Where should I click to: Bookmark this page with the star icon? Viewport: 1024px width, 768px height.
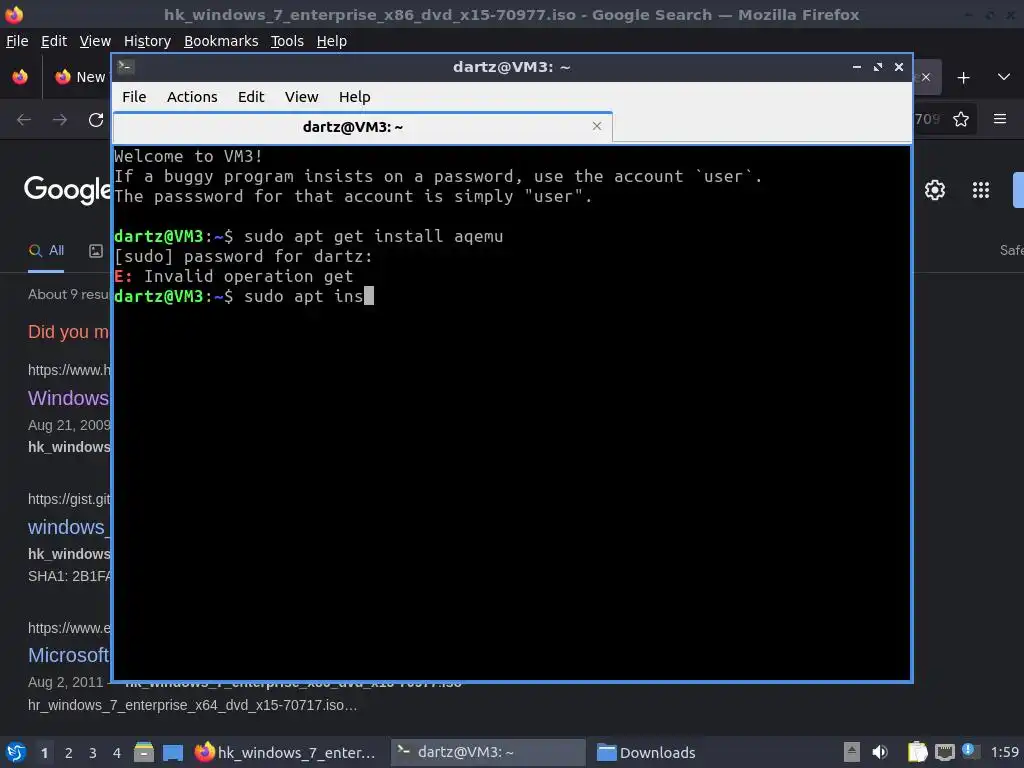[961, 119]
